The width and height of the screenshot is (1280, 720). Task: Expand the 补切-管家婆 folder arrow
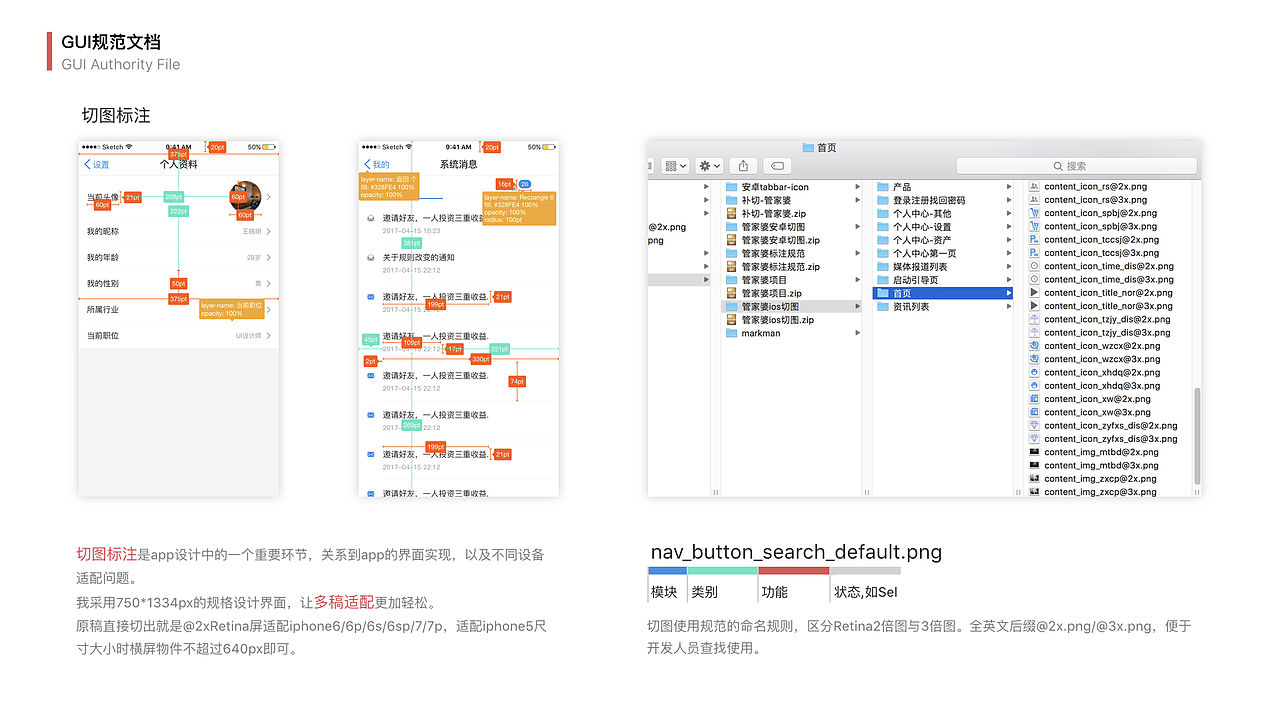(857, 200)
